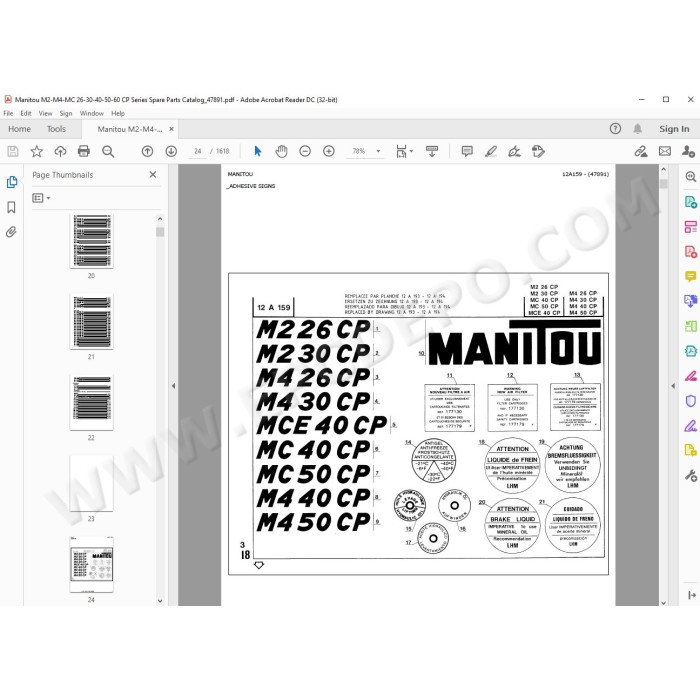Click the Sign In button
Screen dimensions: 700x700
coord(674,129)
